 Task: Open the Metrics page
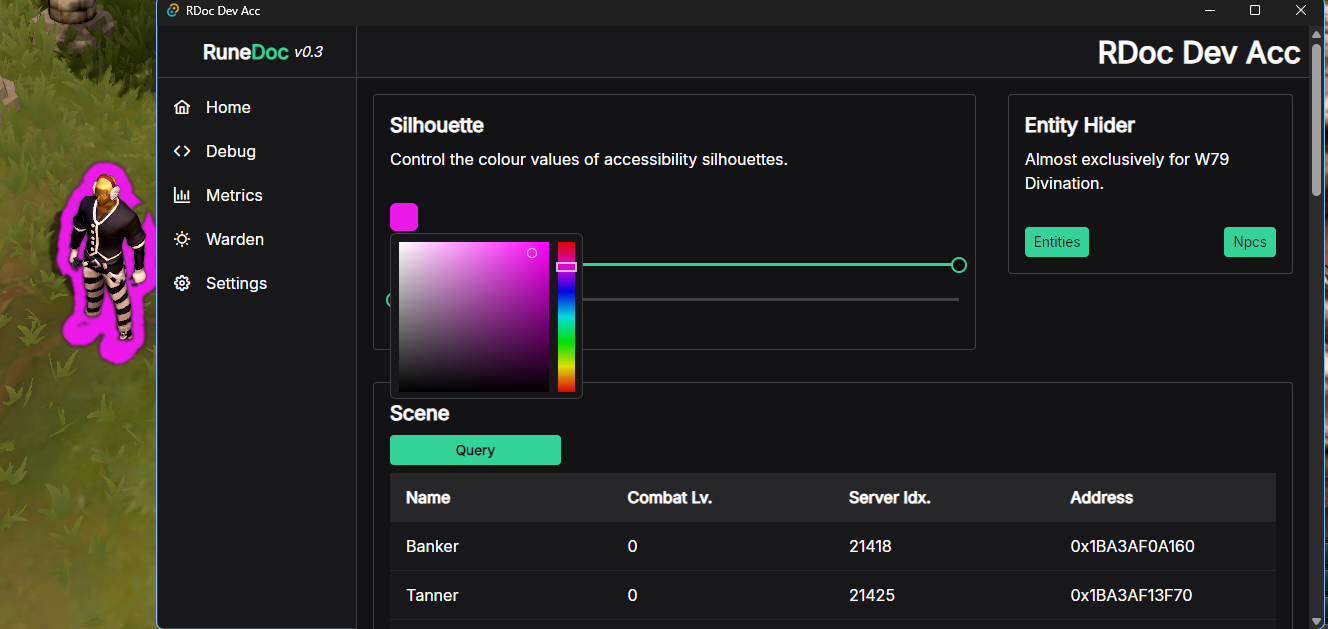(x=234, y=195)
